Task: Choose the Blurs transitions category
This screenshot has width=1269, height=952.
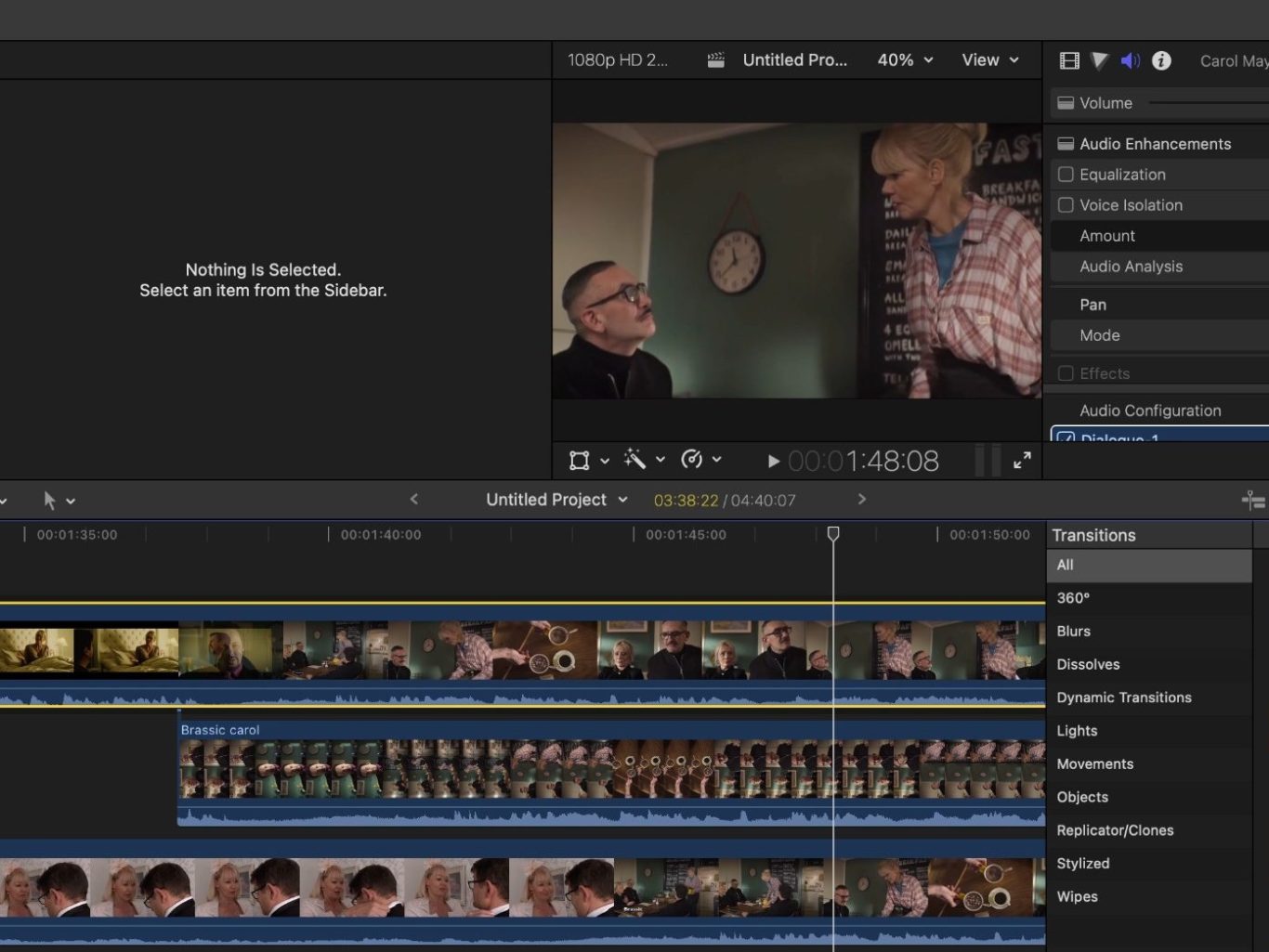Action: (x=1149, y=632)
